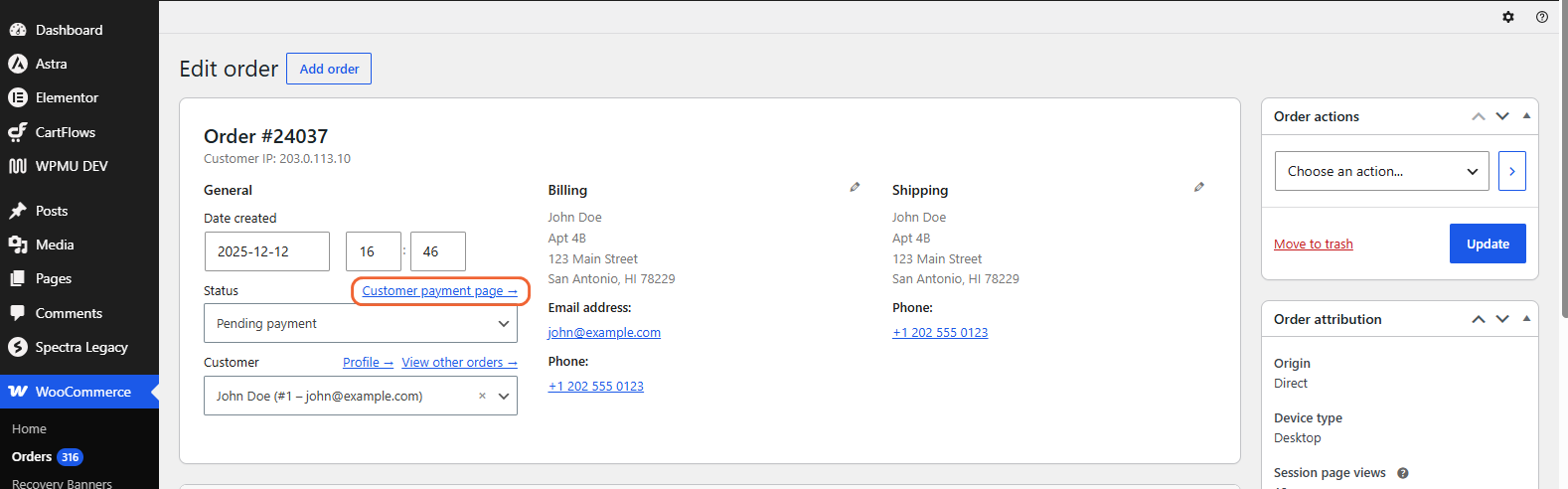Apply chosen order action arrow button
The height and width of the screenshot is (489, 1568).
pyautogui.click(x=1512, y=171)
